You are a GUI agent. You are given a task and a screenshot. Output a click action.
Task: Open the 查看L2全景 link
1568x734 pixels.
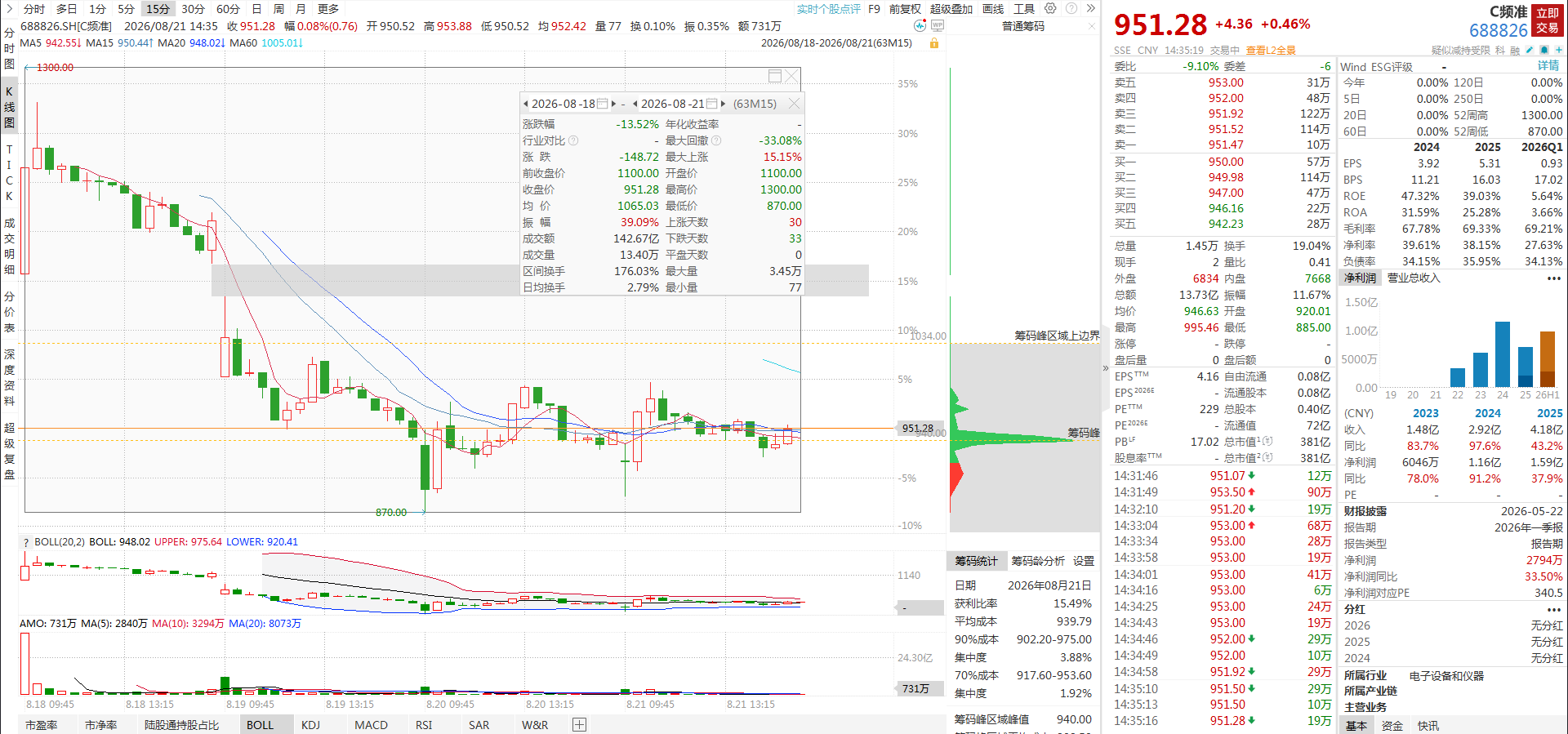[1271, 51]
